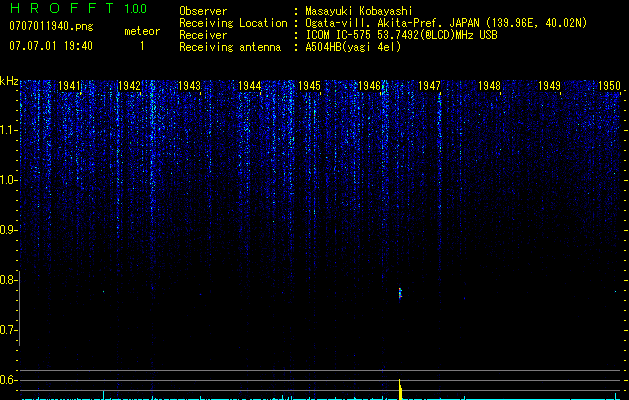
Task: Click the A504HB(yagi 4el) antenna text
Action: pyautogui.click(x=353, y=47)
